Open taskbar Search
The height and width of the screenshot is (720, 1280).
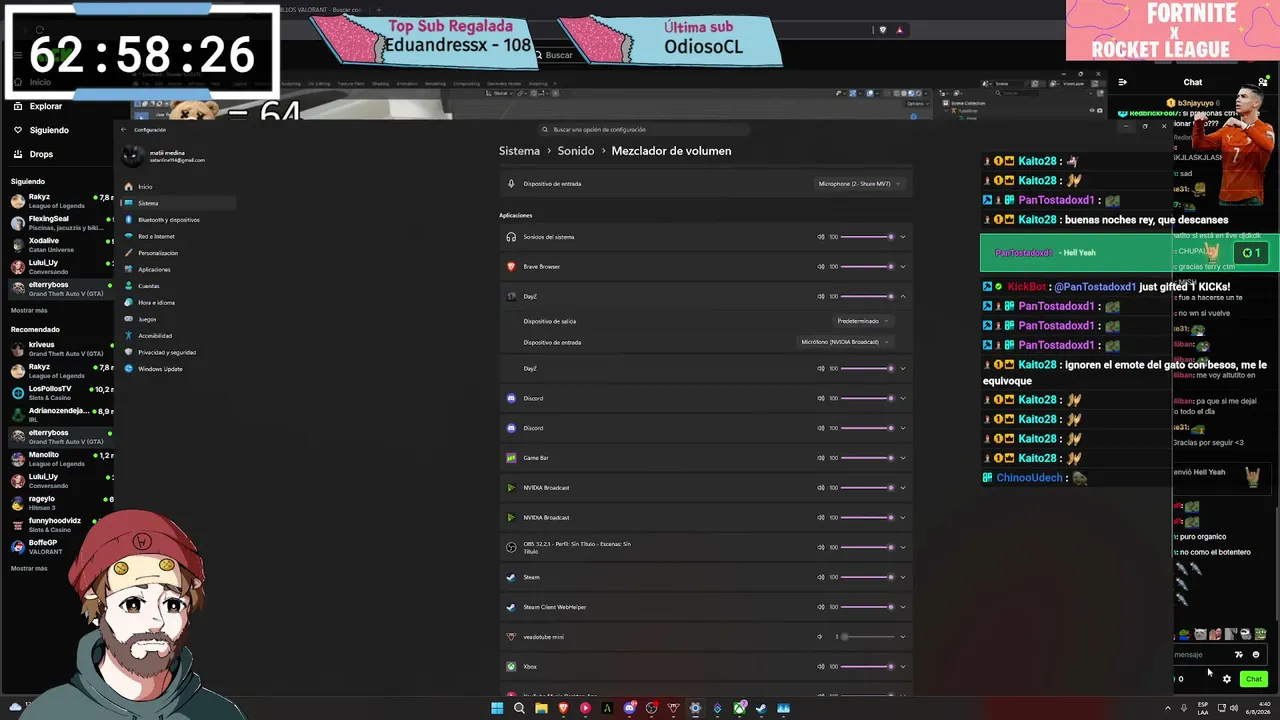(519, 708)
